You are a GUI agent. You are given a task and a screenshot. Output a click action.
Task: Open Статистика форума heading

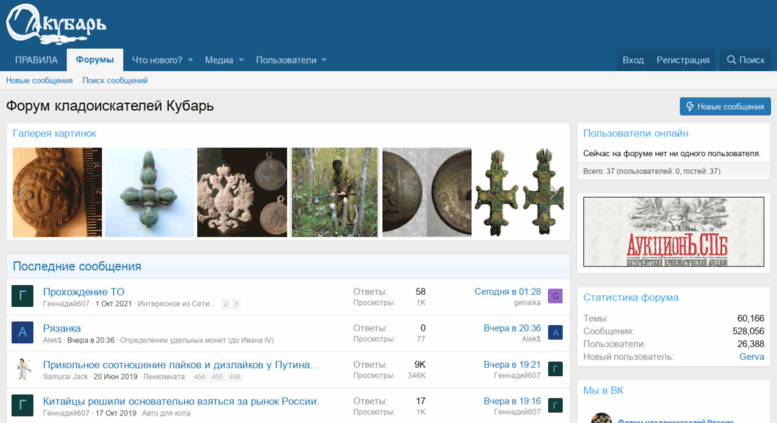(x=631, y=297)
